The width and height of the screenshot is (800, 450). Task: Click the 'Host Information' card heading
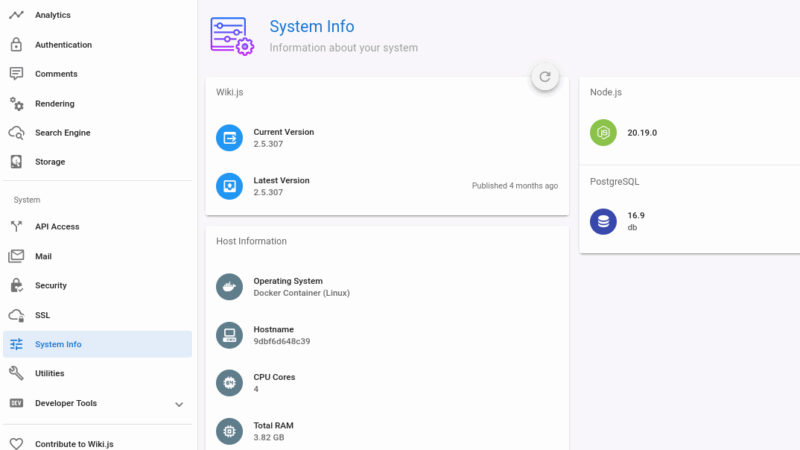click(x=252, y=241)
